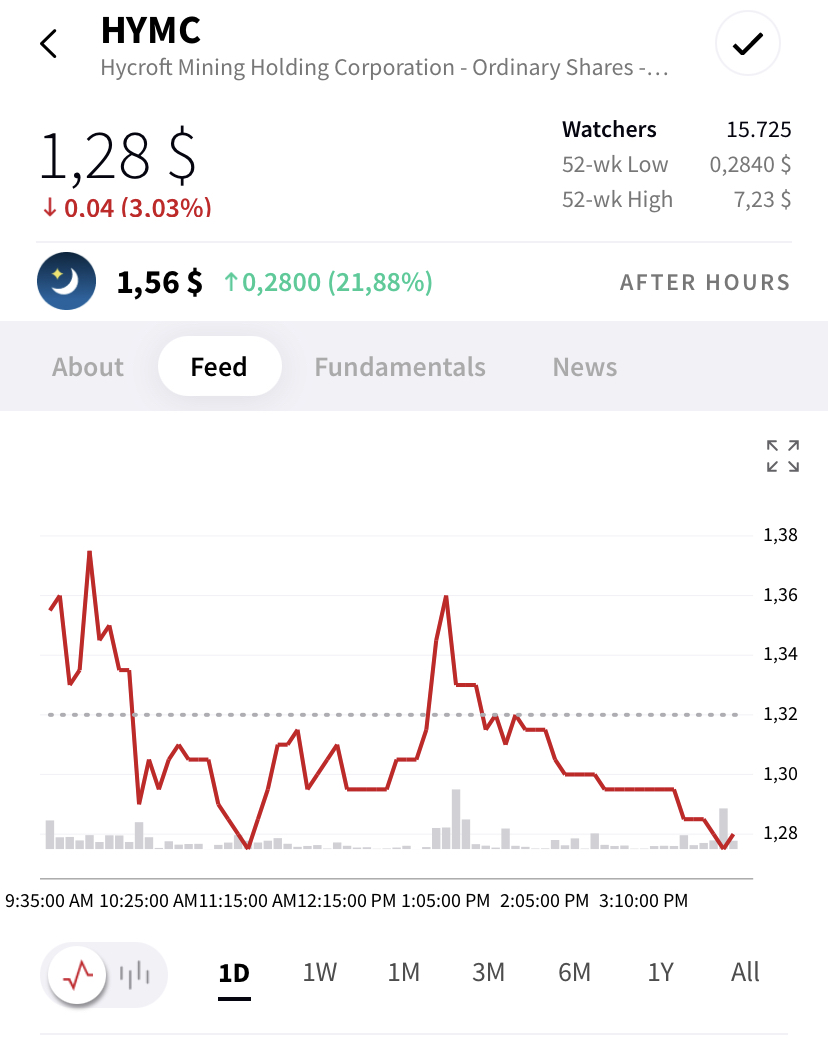828x1056 pixels.
Task: Tap the 15.725 watchers count
Action: 759,129
